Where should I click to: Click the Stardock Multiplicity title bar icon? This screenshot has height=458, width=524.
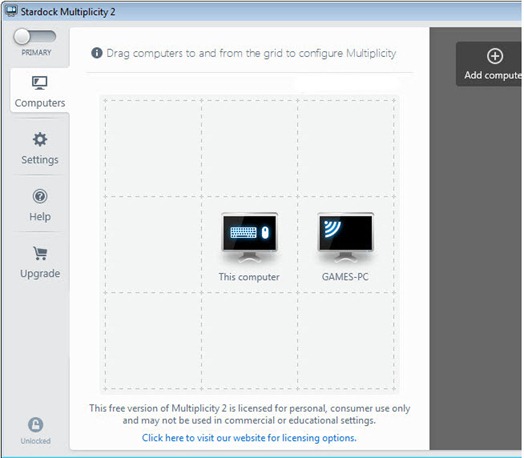[11, 11]
